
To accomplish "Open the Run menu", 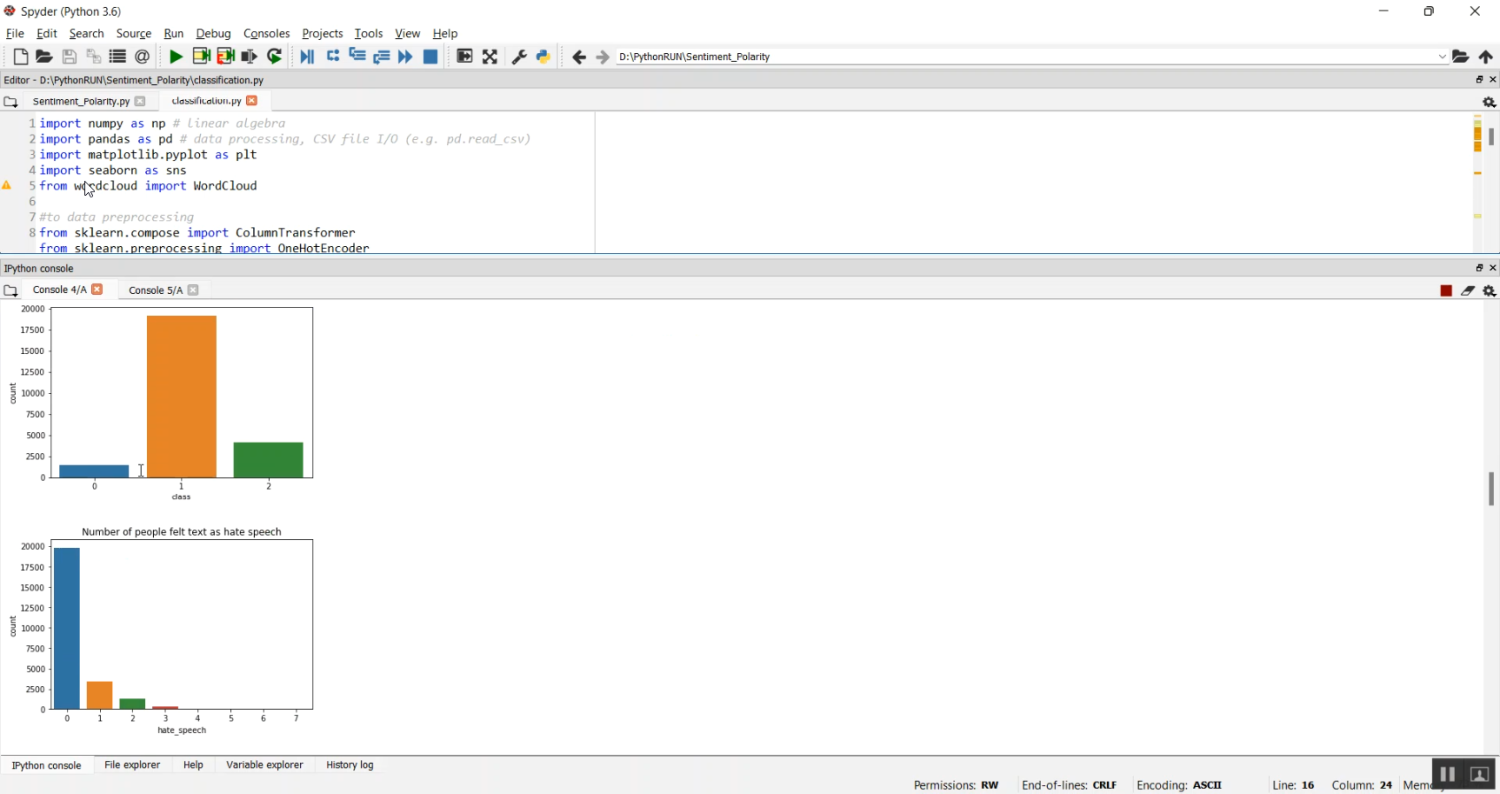I will click(x=174, y=33).
